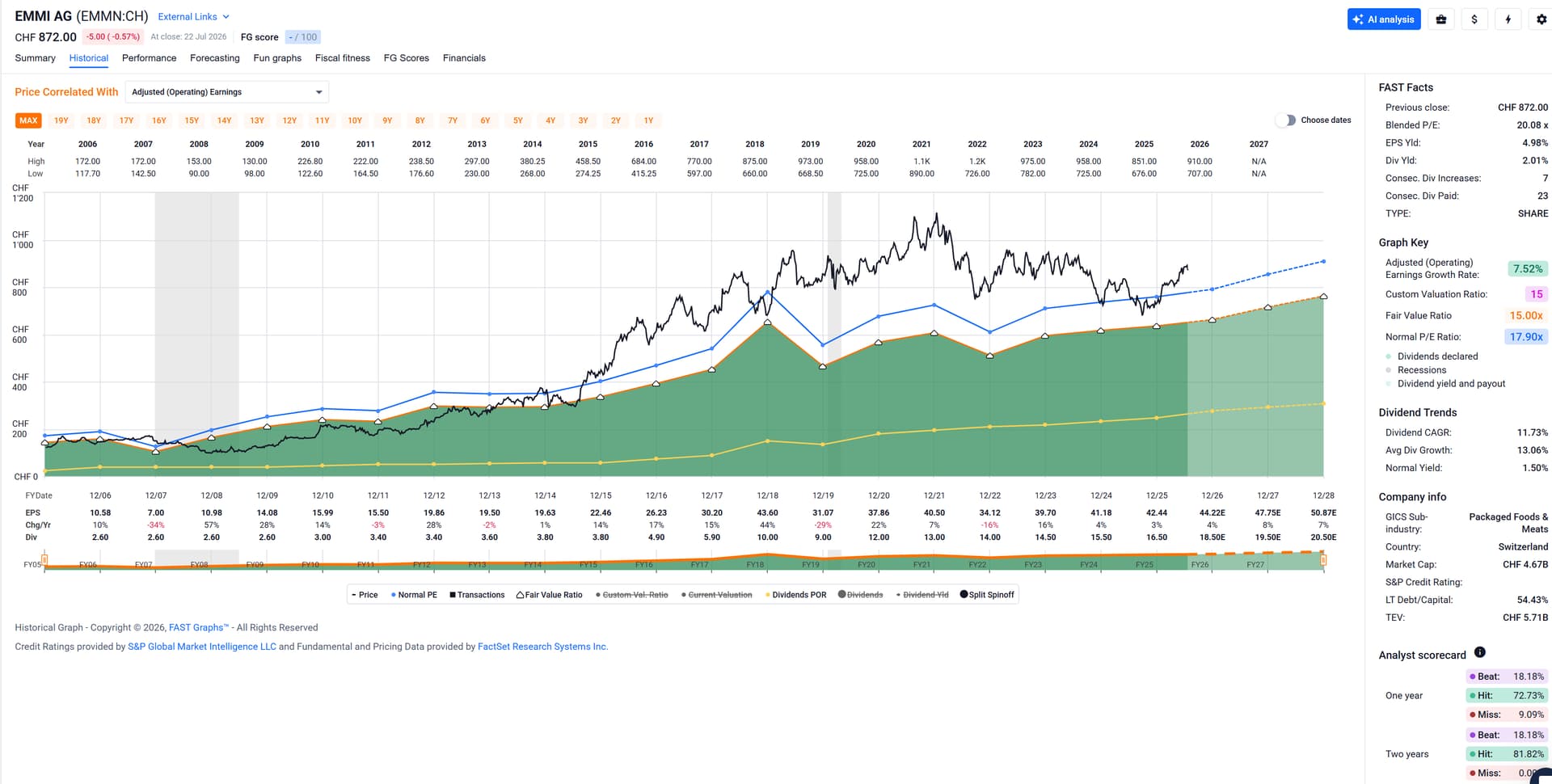Switch to the Forecasting tab
Viewport: 1552px width, 784px height.
pos(215,58)
